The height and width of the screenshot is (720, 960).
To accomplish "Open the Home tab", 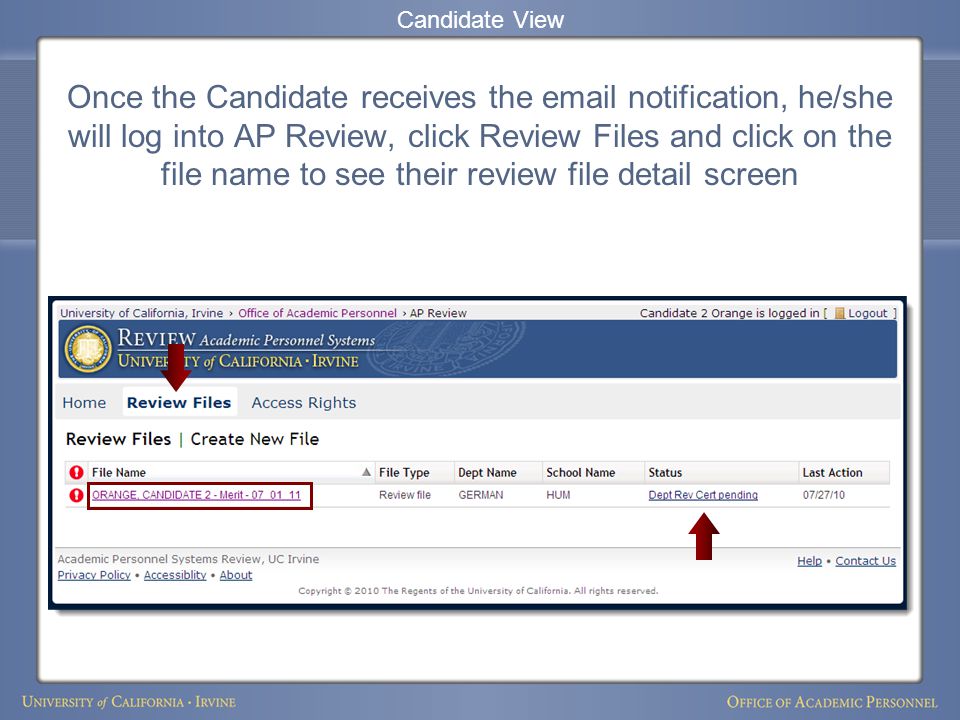I will click(84, 403).
